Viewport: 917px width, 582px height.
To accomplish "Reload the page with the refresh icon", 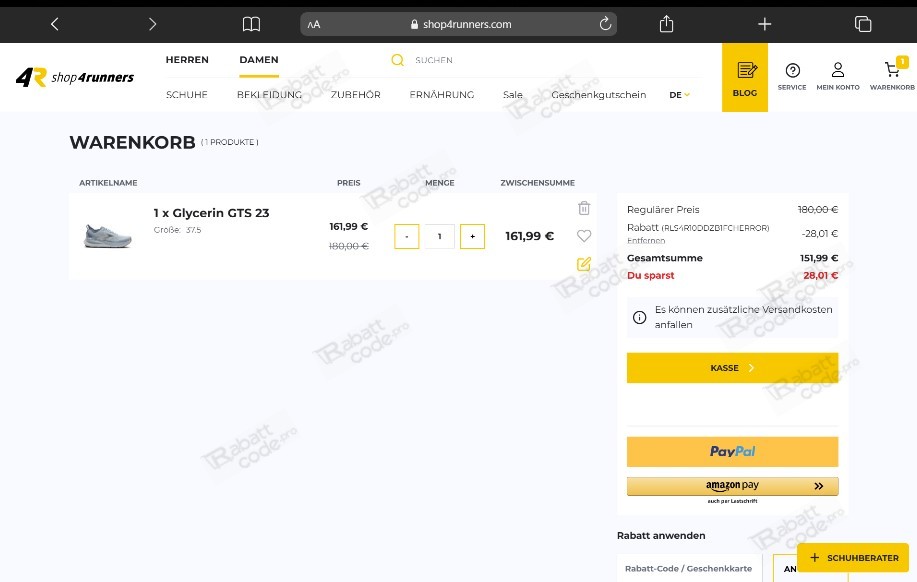I will [x=605, y=24].
